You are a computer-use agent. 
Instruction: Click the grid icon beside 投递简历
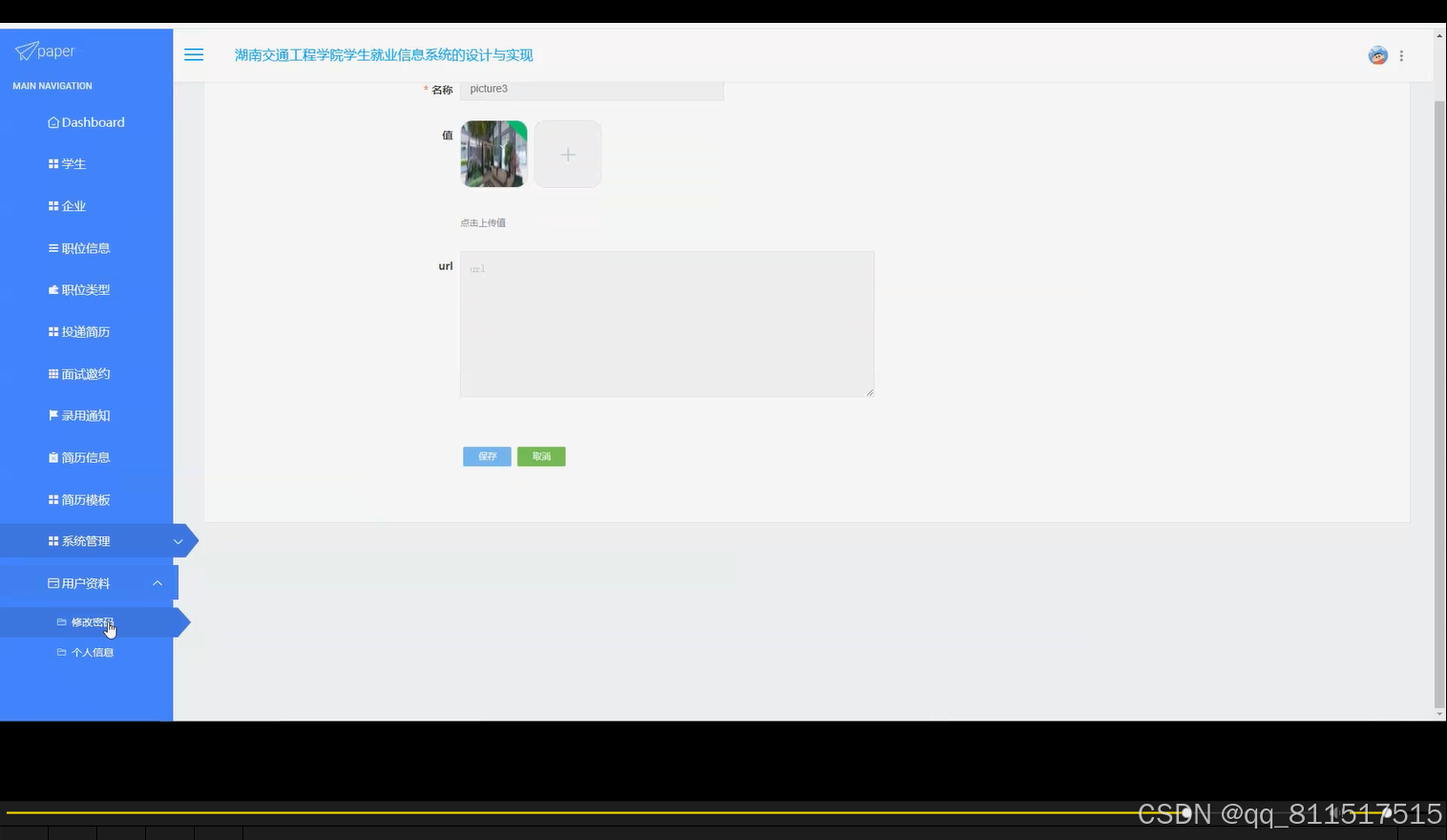click(x=53, y=332)
